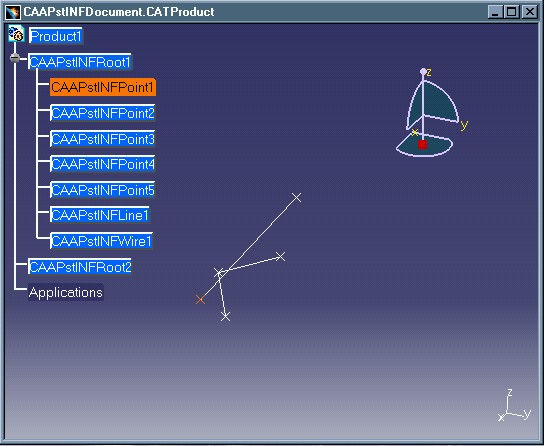544x446 pixels.
Task: Select CAAPstINFPoint1 in the tree
Action: [103, 87]
